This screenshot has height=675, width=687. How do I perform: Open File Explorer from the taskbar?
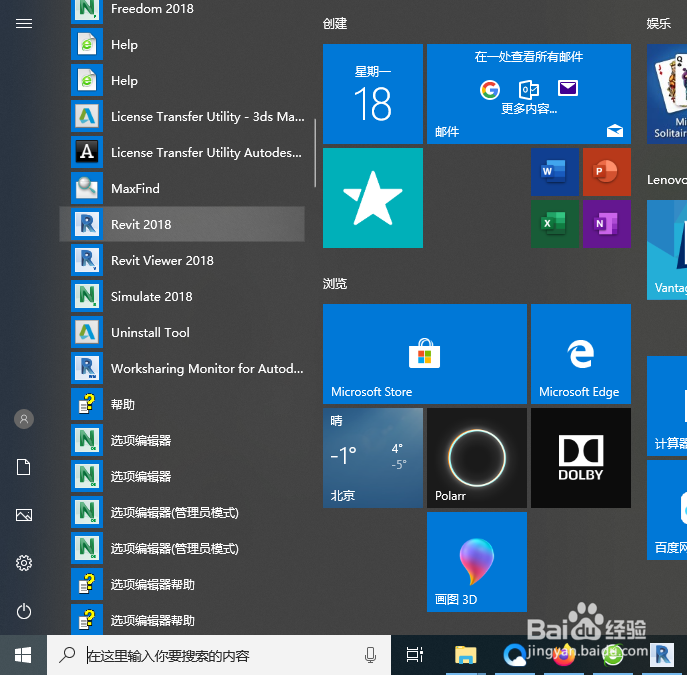pos(465,655)
